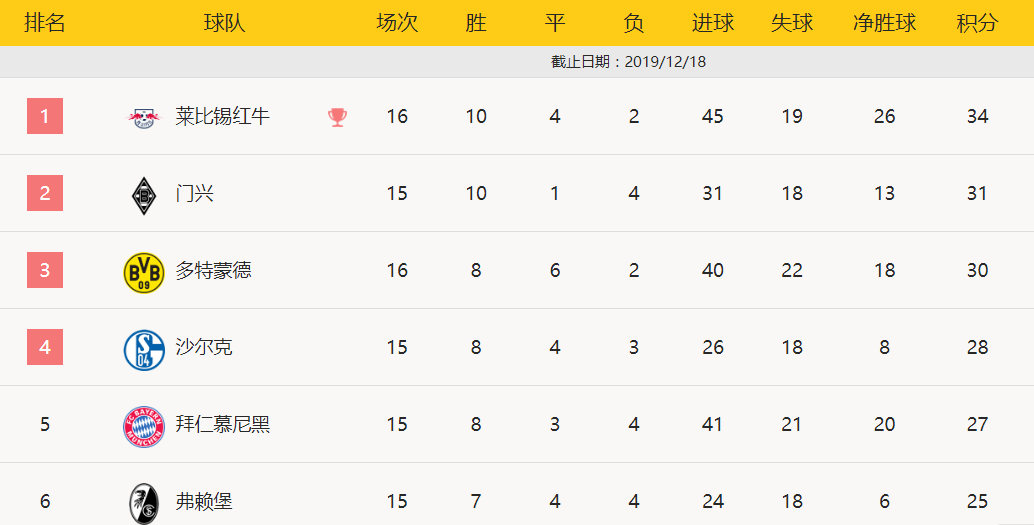Open the 拜仁慕尼黑 team link
This screenshot has height=525, width=1034.
pos(222,423)
